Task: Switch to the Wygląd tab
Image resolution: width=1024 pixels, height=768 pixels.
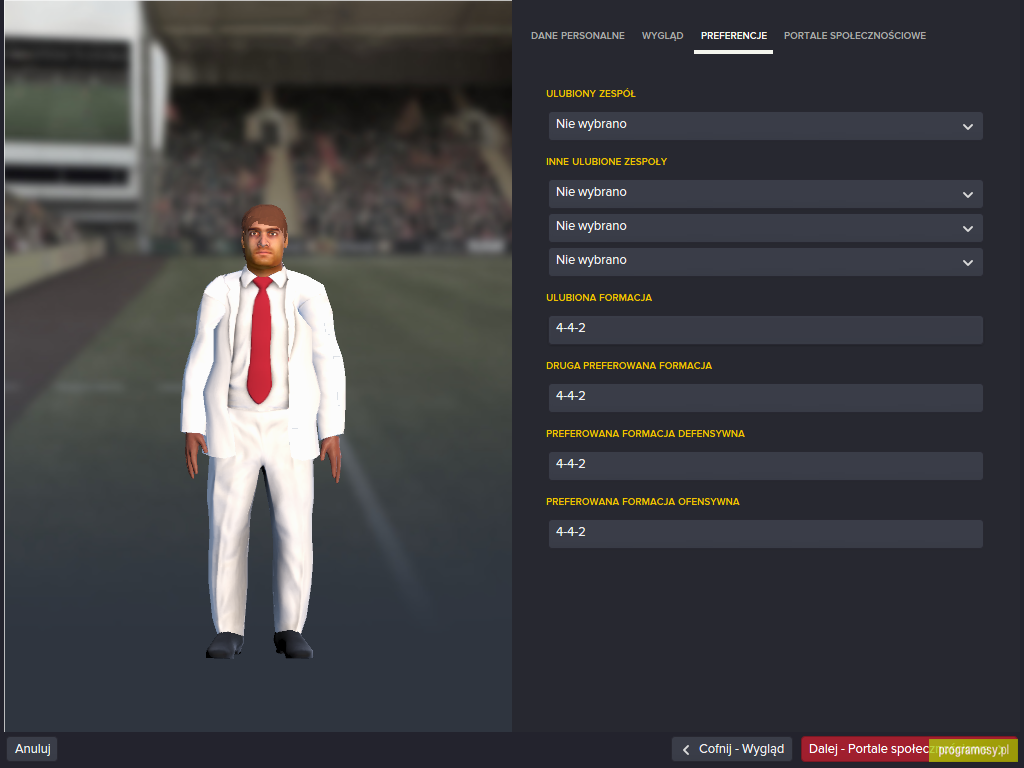Action: tap(662, 36)
